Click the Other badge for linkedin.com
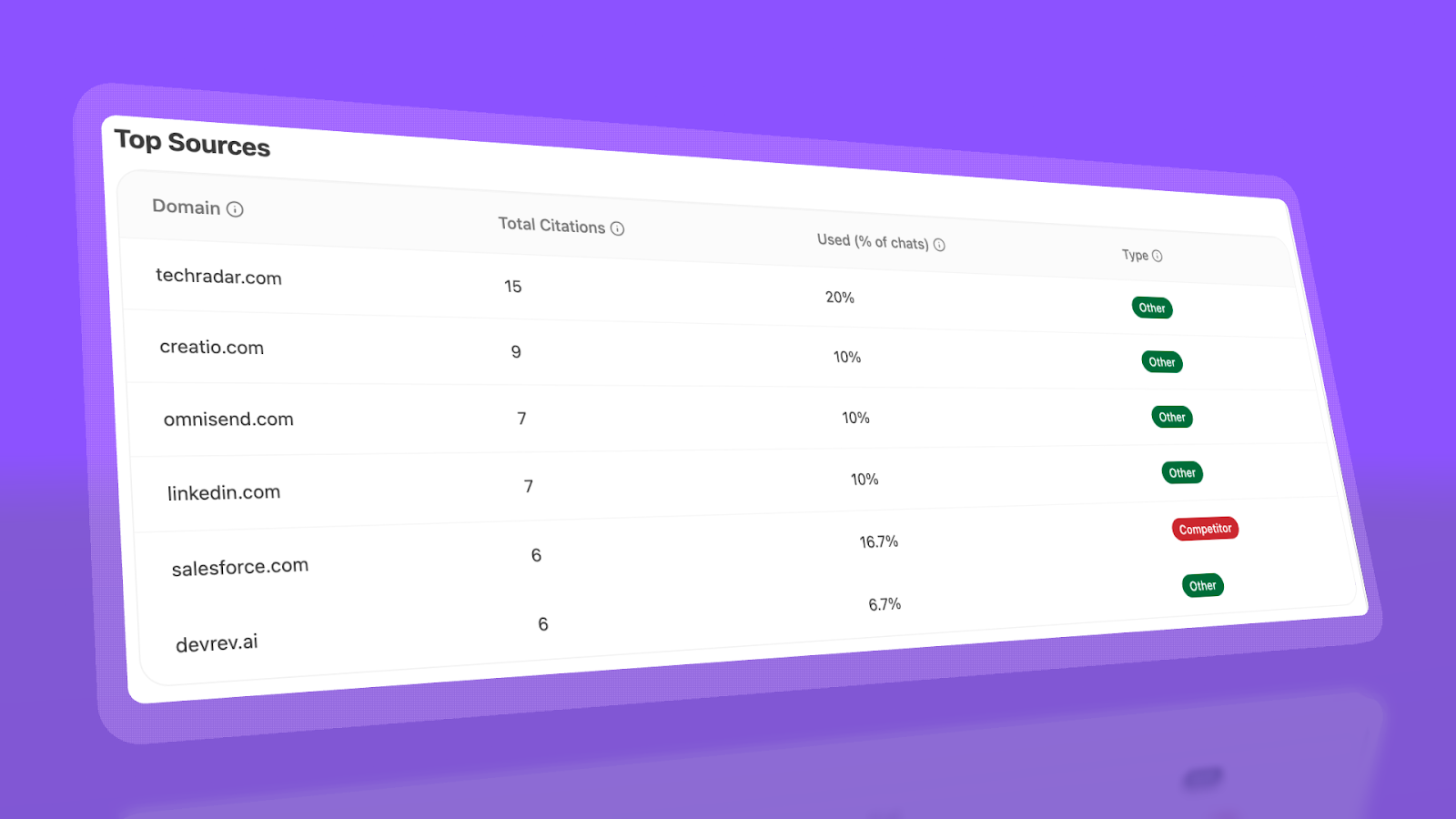 1181,472
